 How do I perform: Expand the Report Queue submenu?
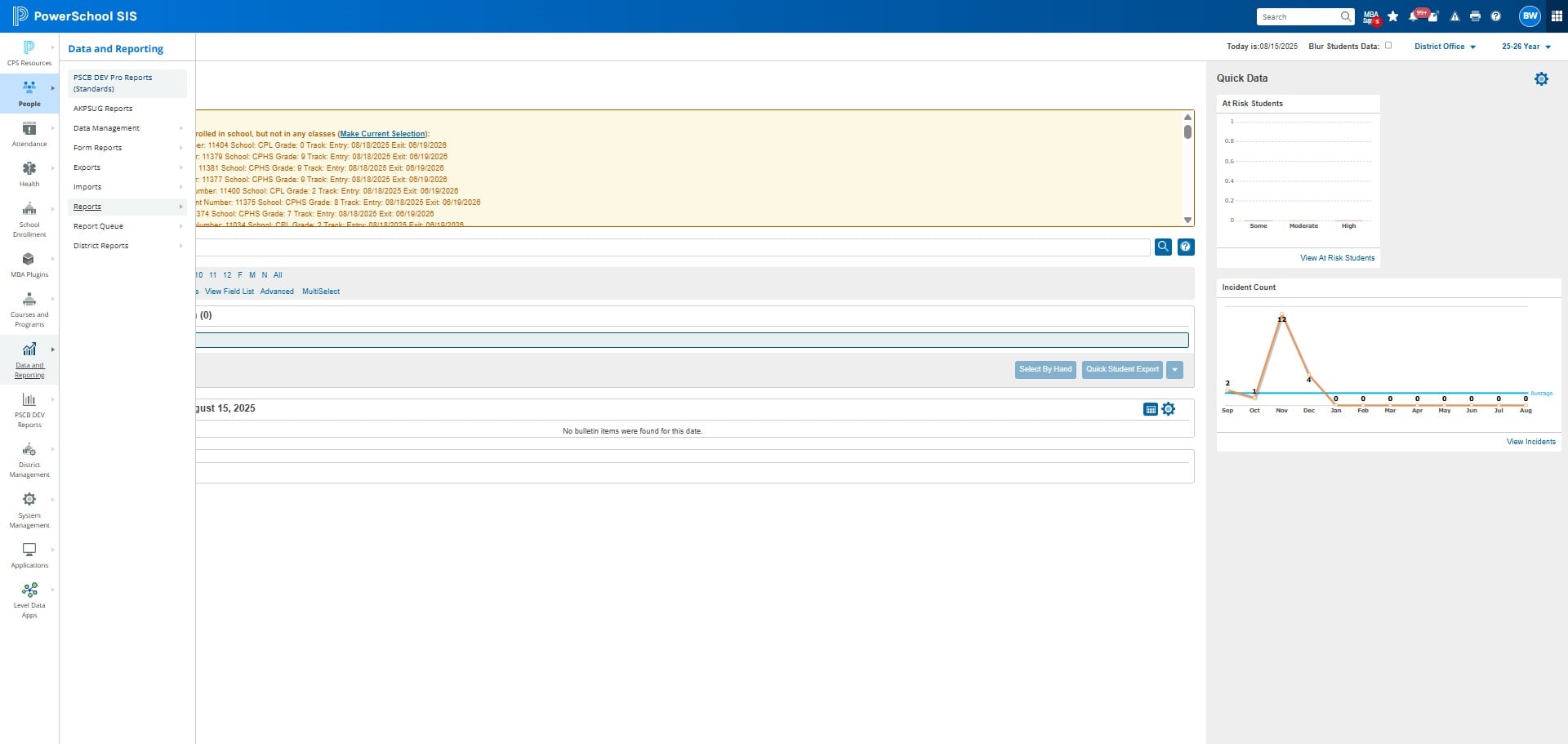(x=127, y=226)
